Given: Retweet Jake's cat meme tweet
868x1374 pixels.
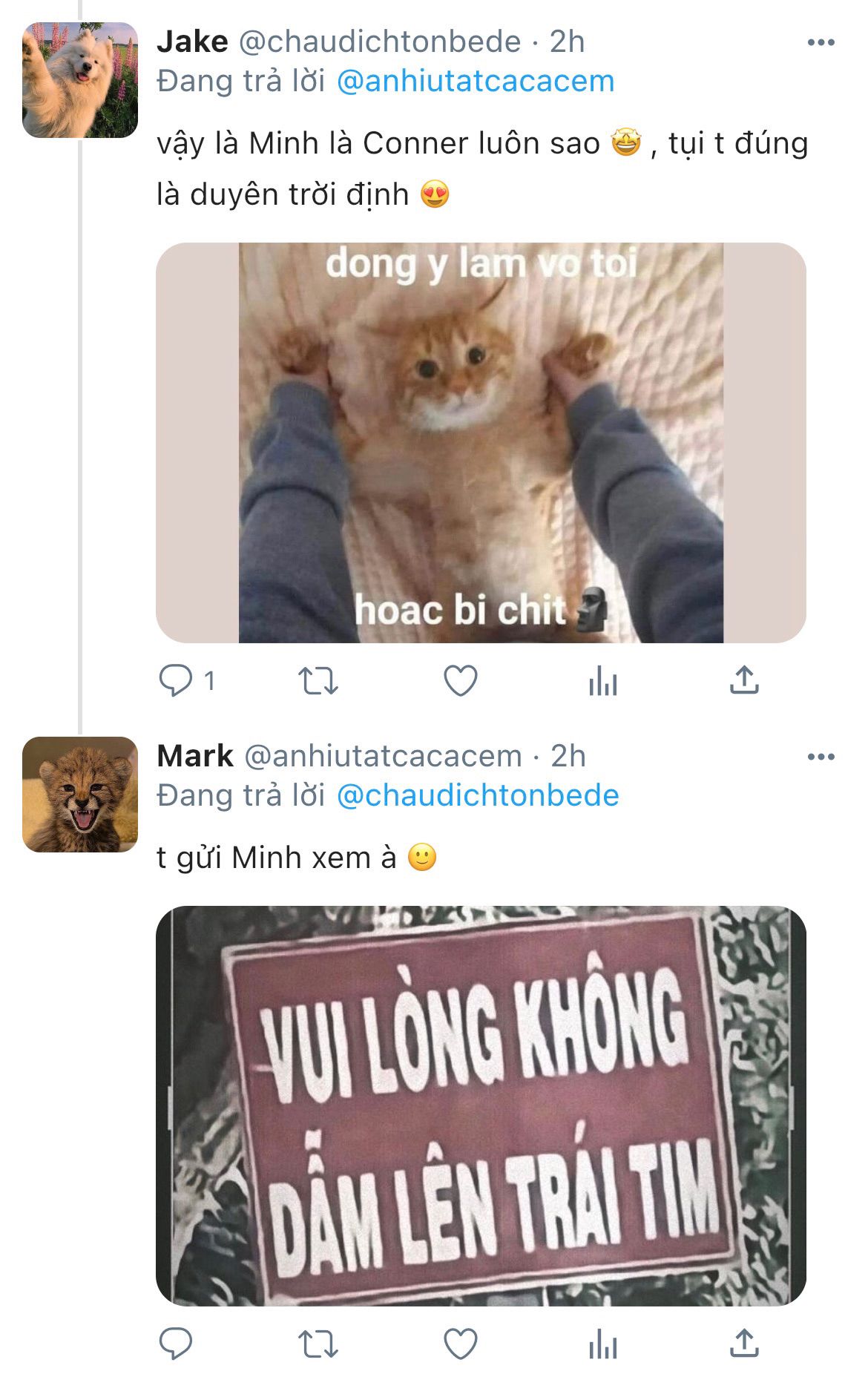Looking at the screenshot, I should click(x=318, y=680).
